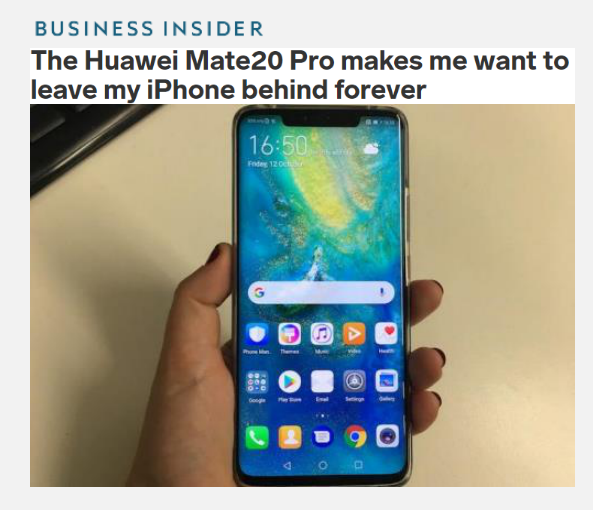Open the Contacts app icon
Screen dimensions: 593x510
(x=290, y=437)
